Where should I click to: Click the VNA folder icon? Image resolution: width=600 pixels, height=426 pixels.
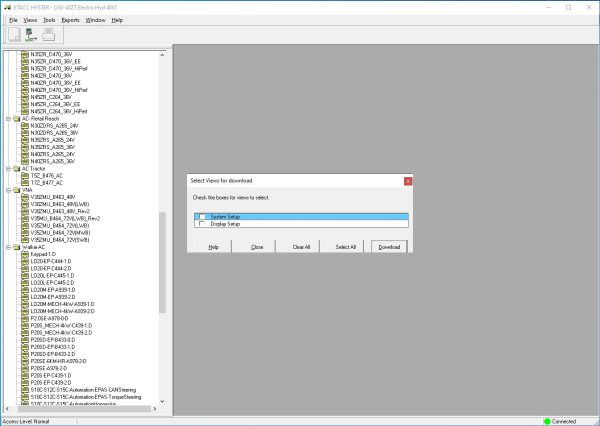click(x=17, y=190)
